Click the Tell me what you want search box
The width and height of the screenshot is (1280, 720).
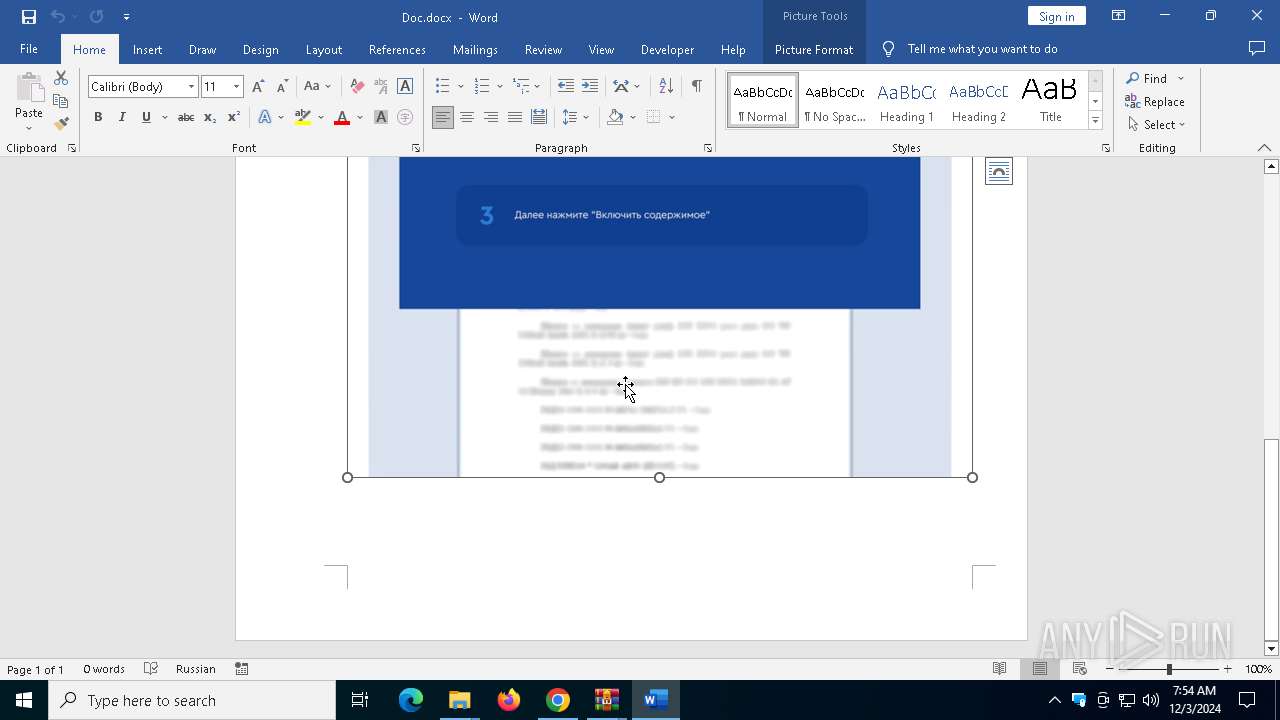coord(982,49)
